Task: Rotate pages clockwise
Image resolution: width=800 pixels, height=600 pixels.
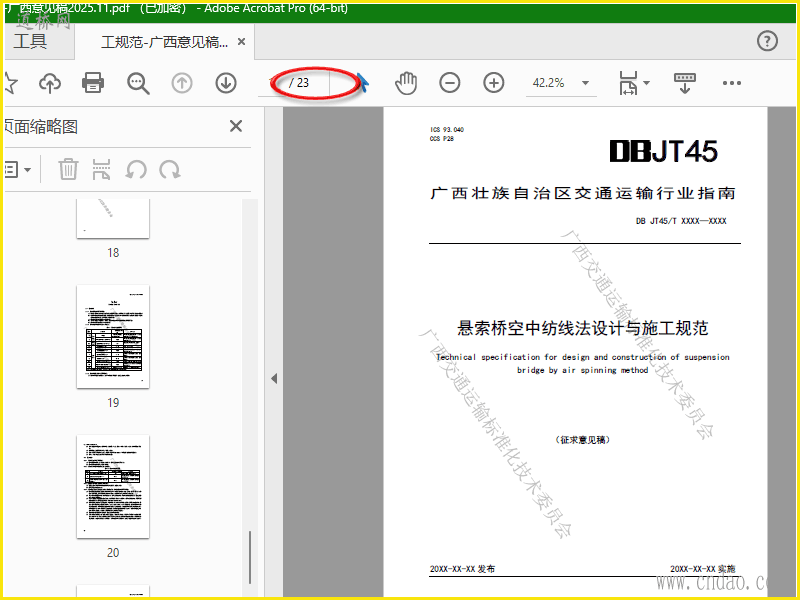Action: [x=170, y=169]
